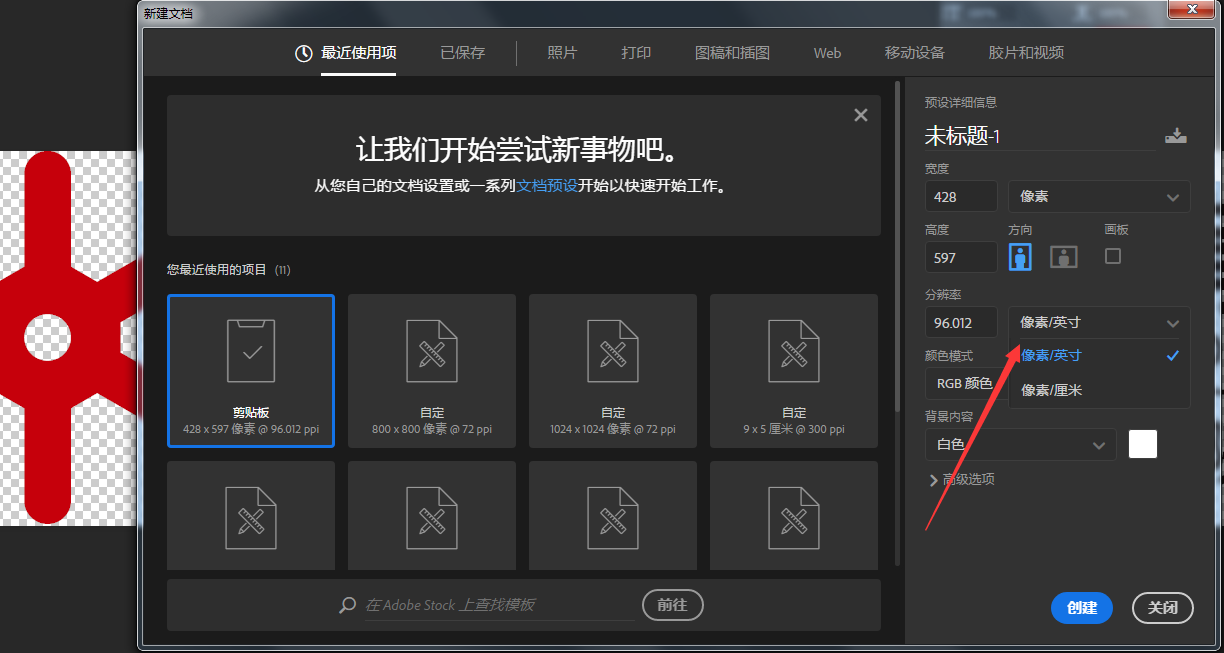Click the clock icon on Recent tab
The height and width of the screenshot is (653, 1224).
(304, 54)
